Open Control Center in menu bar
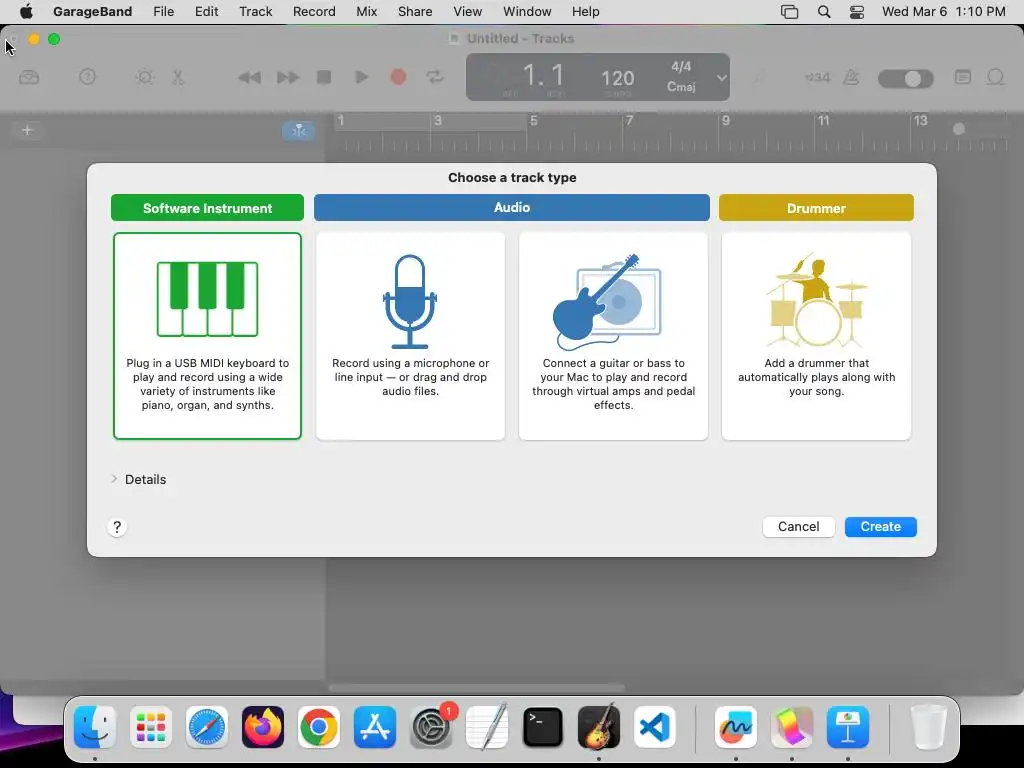 click(857, 12)
